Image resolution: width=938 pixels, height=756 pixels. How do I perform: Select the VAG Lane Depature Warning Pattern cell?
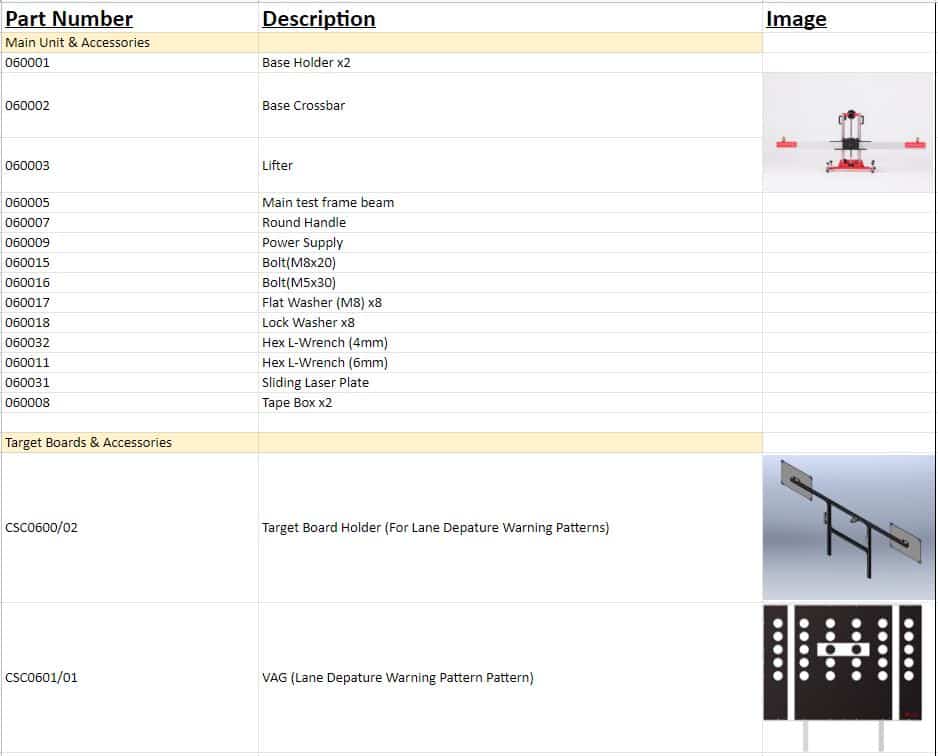tap(510, 678)
